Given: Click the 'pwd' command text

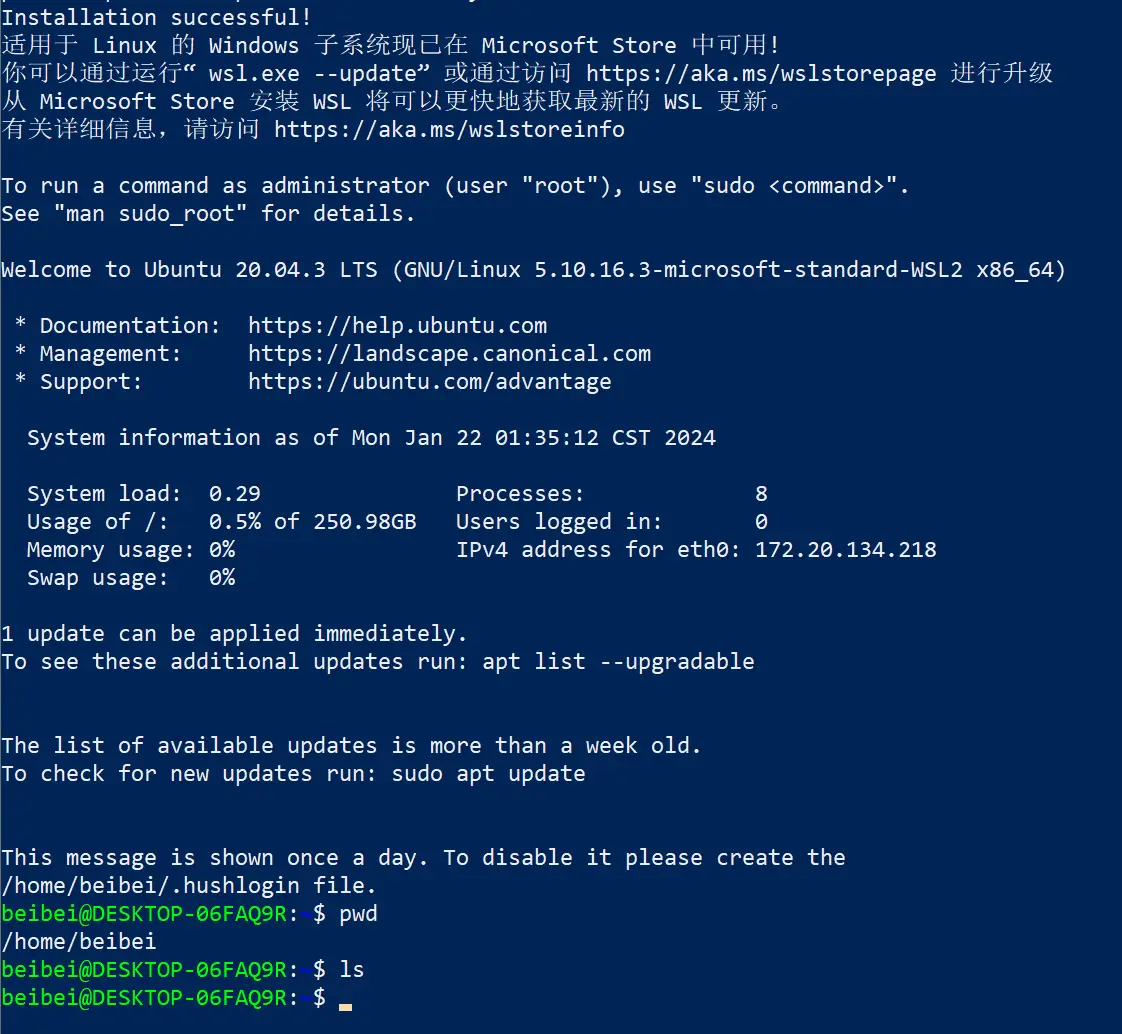Looking at the screenshot, I should click(358, 914).
